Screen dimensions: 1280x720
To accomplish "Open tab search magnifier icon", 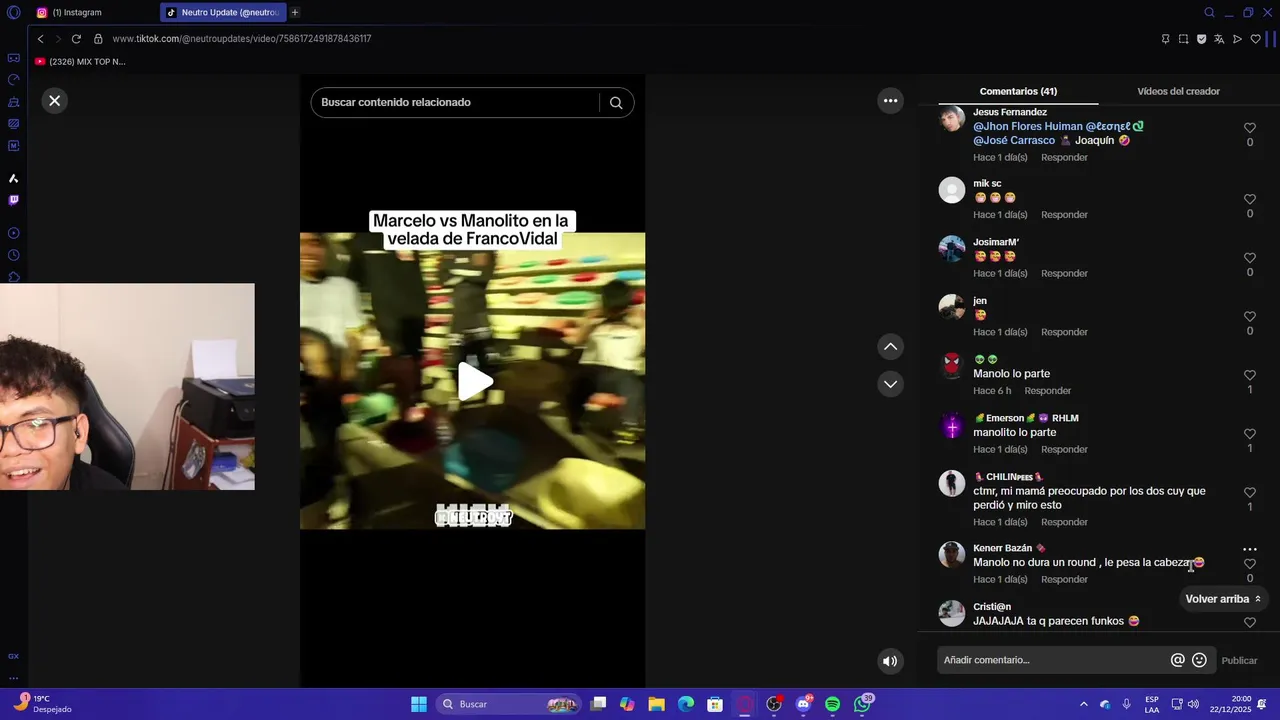I will point(1209,13).
